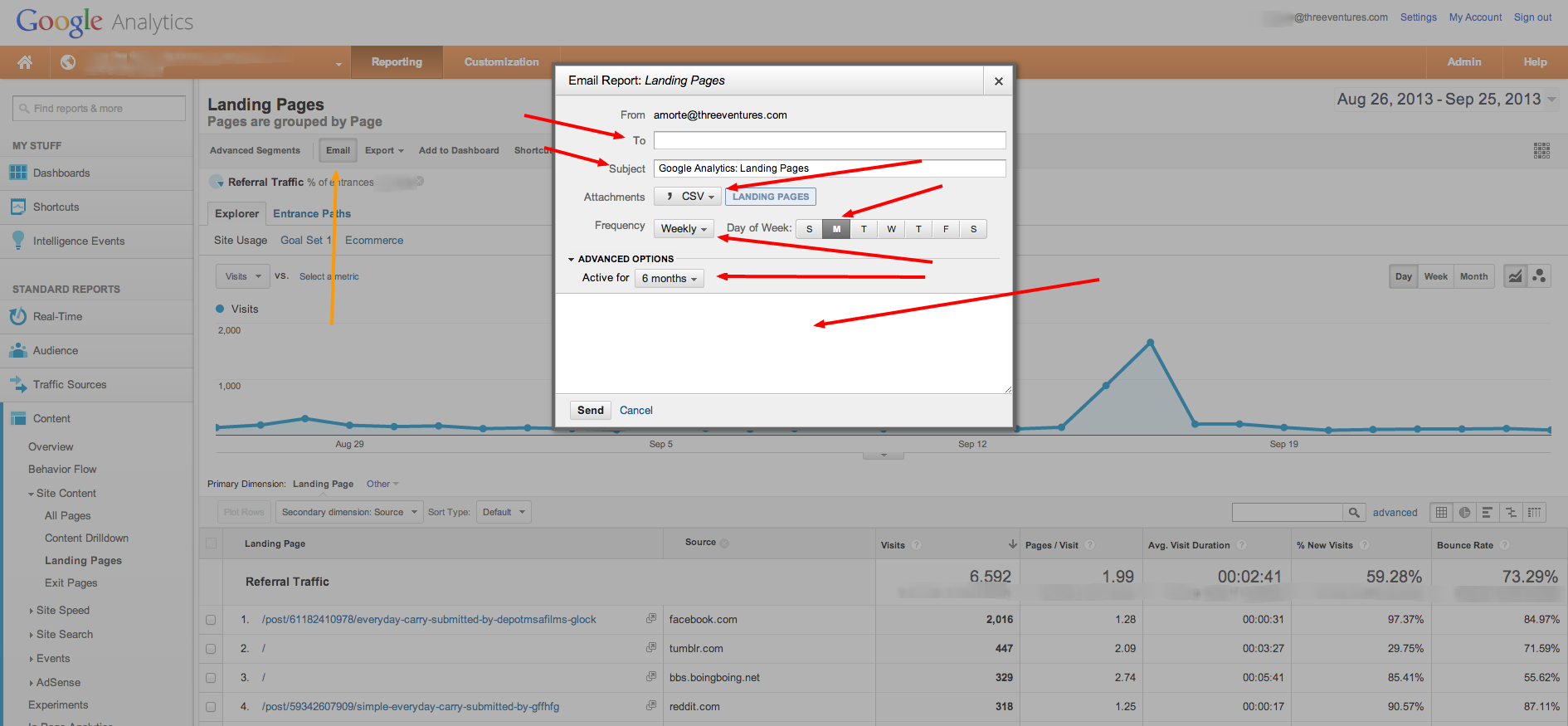
Task: Open the Admin tab
Action: click(1464, 62)
